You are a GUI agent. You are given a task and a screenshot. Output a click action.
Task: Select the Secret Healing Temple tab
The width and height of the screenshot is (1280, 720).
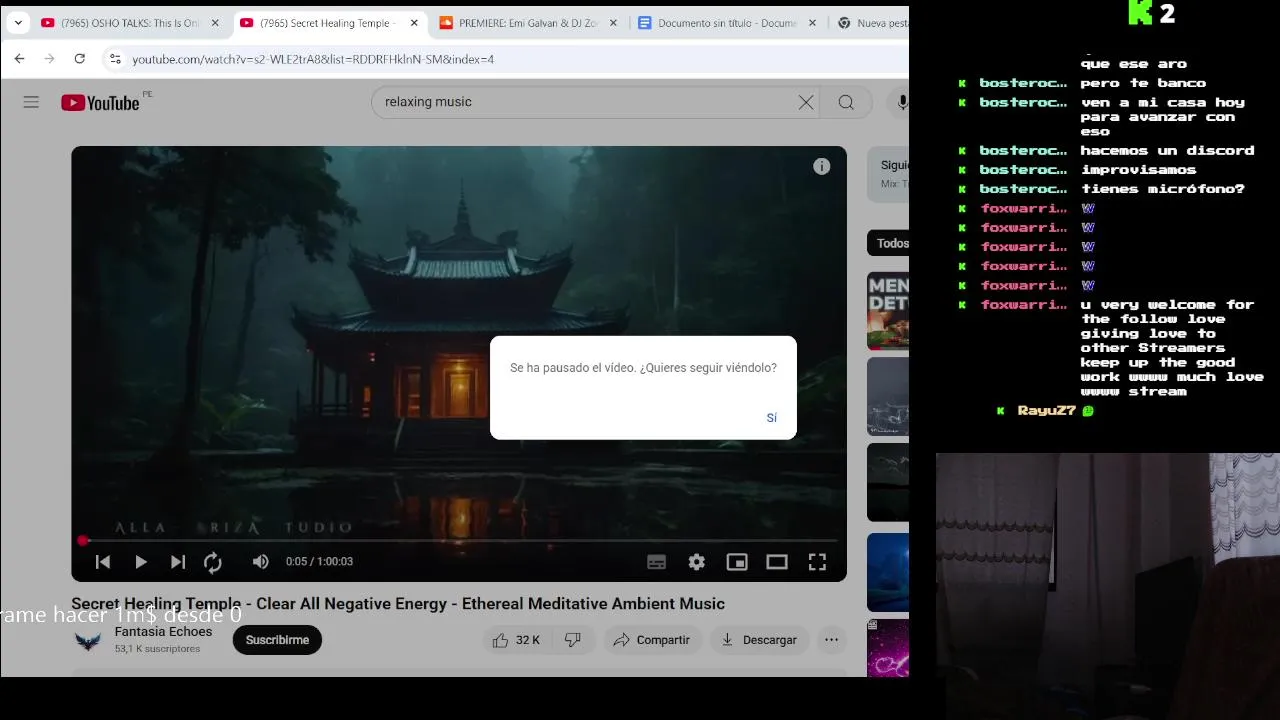pos(328,23)
